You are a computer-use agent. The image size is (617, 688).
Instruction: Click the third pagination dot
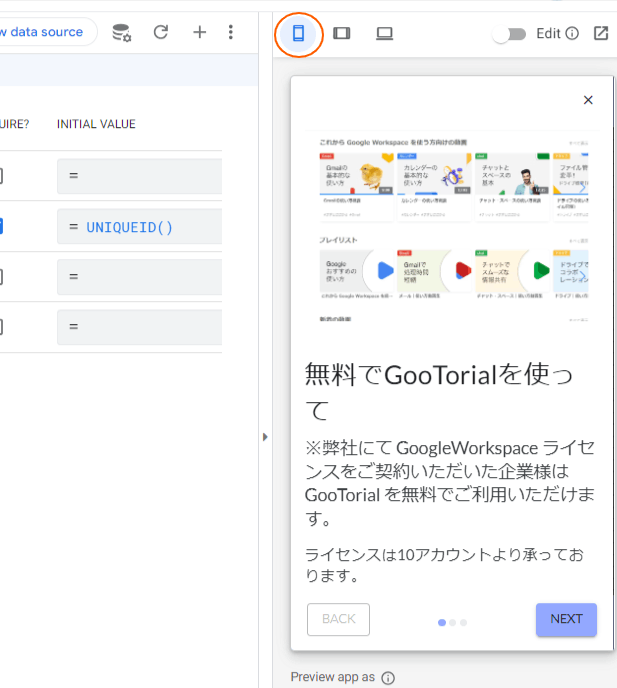[x=463, y=623]
